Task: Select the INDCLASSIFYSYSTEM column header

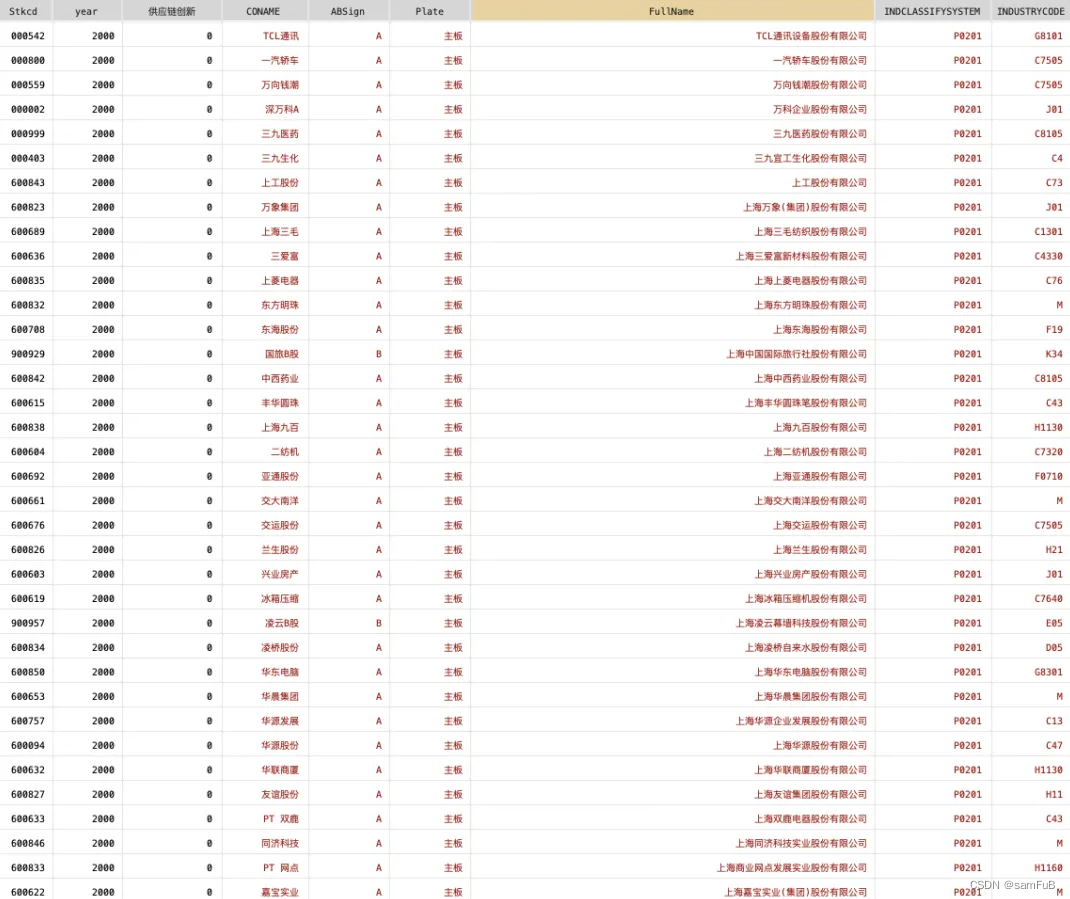Action: pyautogui.click(x=932, y=11)
